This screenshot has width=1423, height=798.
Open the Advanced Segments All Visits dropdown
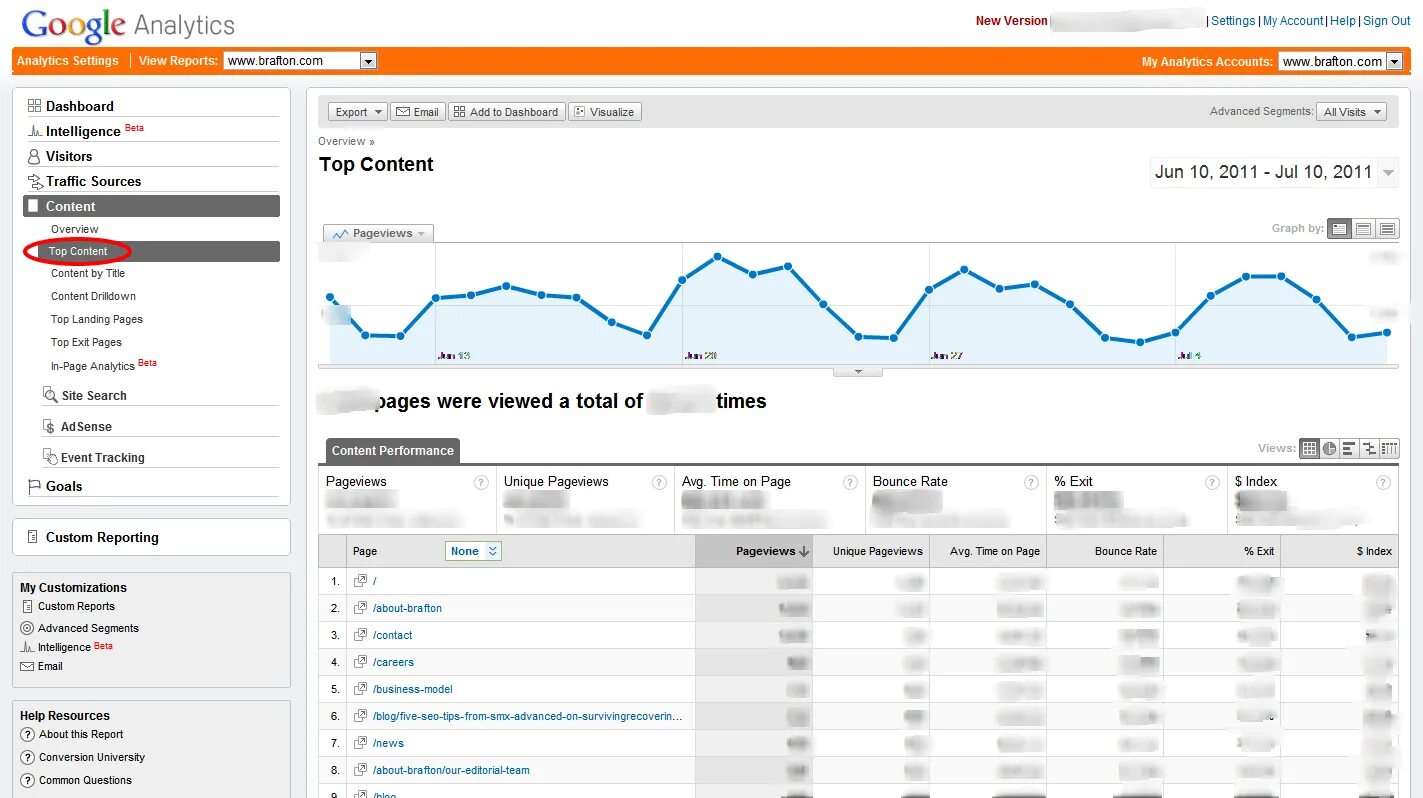coord(1351,112)
